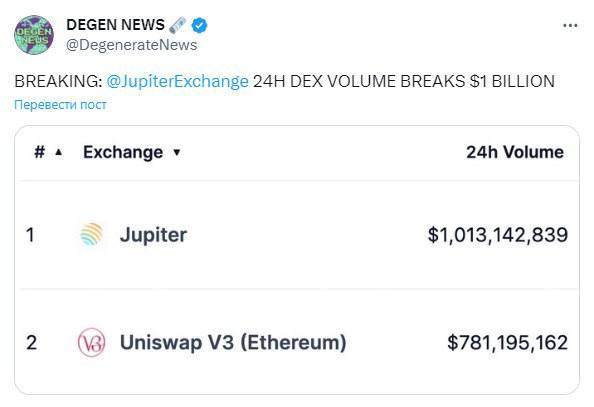This screenshot has width=594, height=407.
Task: Click the Exchange column header label
Action: (x=123, y=152)
